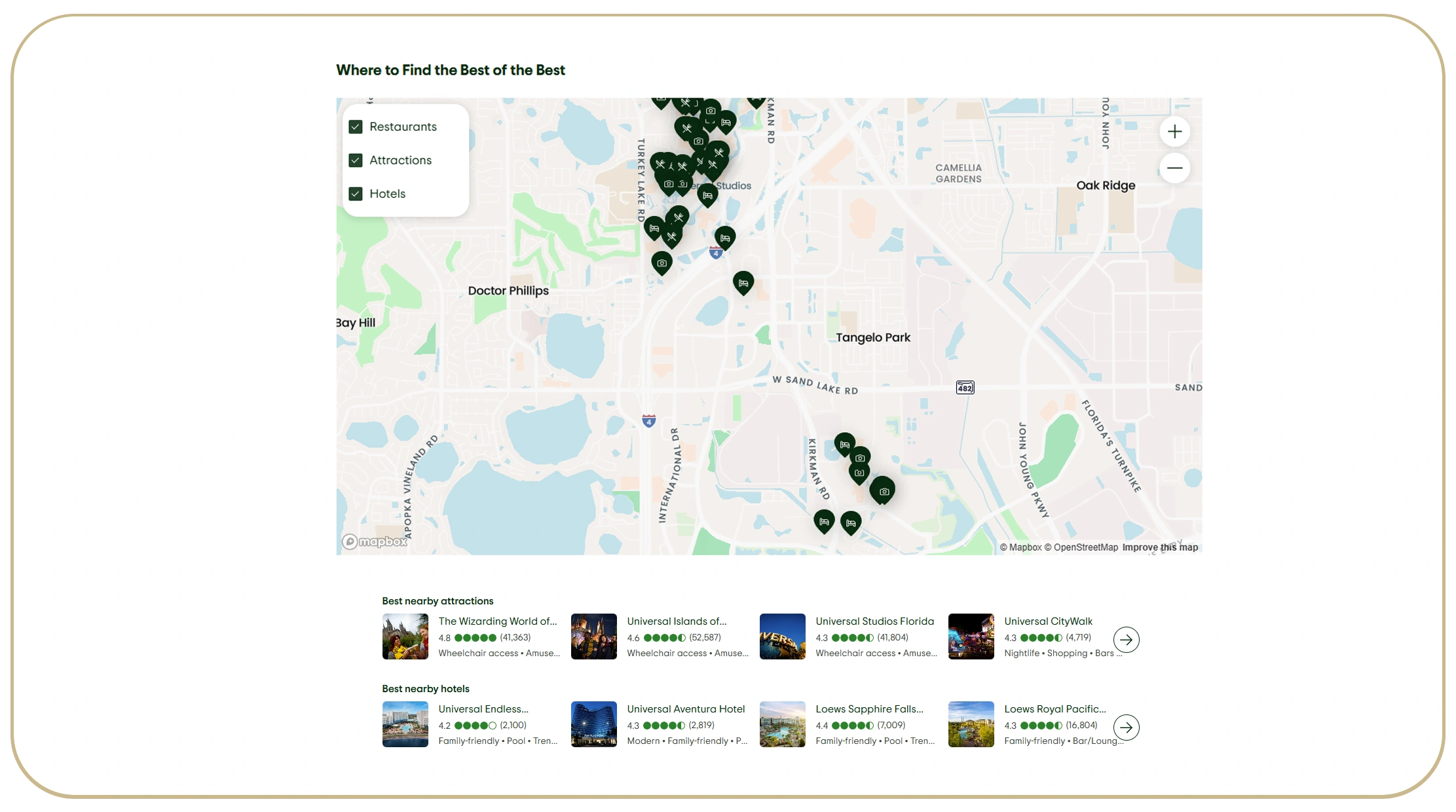The width and height of the screenshot is (1456, 812).
Task: Select the hotel pin under the Studios label
Action: [x=707, y=194]
